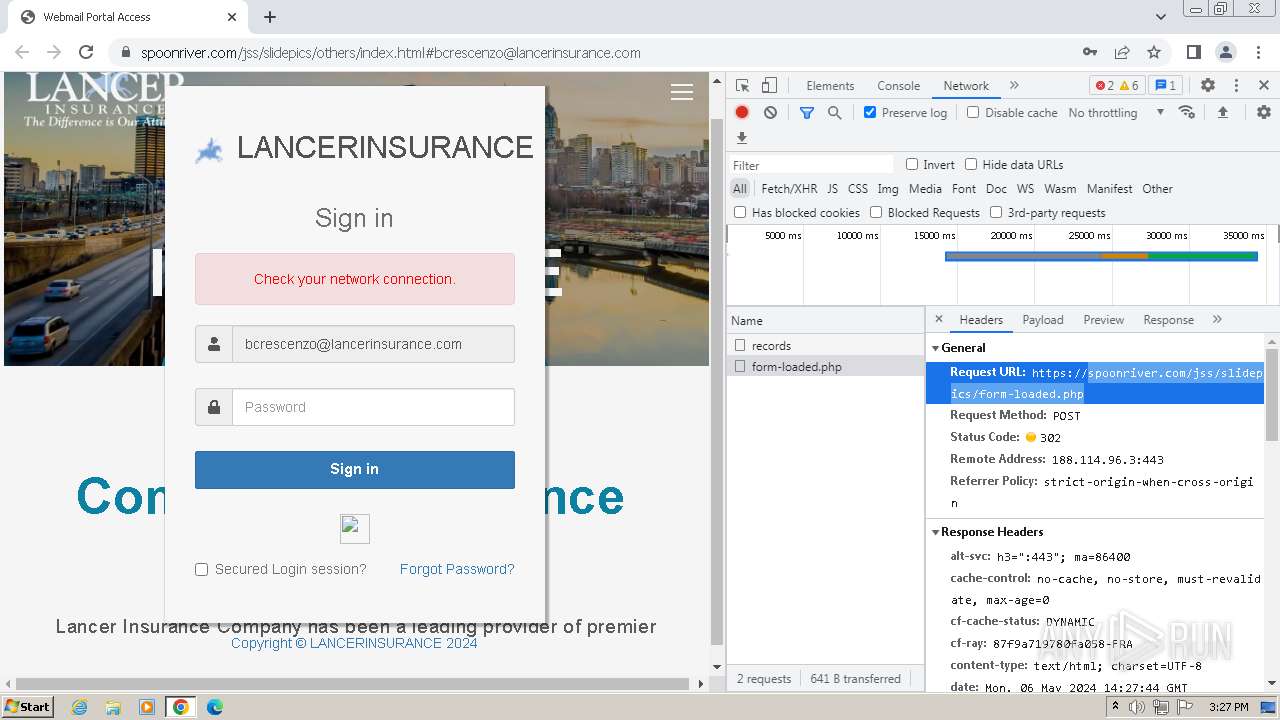Screen dimensions: 1280x720
Task: Enable Disable cache checkbox
Action: pos(973,112)
